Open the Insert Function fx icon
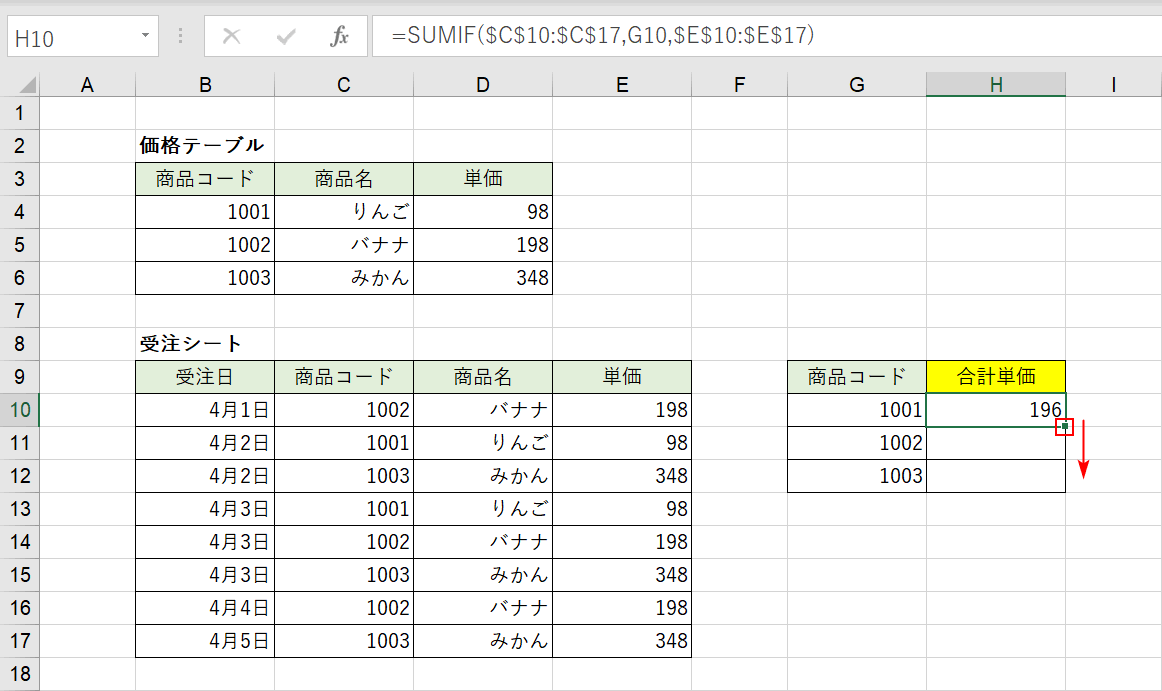 point(339,36)
